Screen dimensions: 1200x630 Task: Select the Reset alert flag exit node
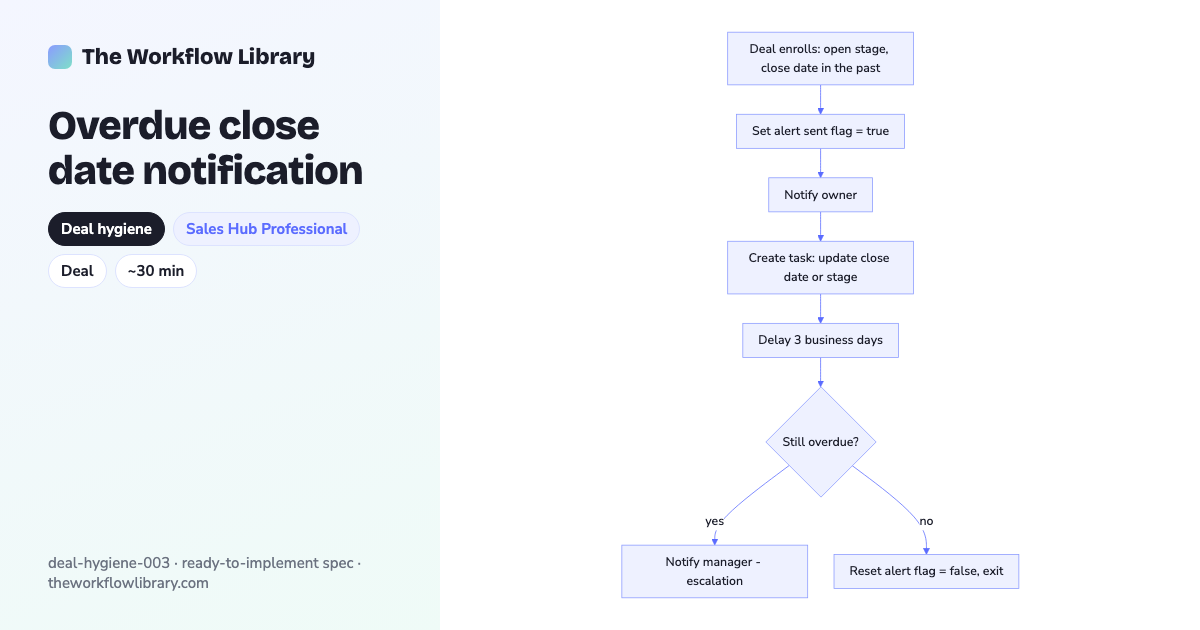pos(926,571)
